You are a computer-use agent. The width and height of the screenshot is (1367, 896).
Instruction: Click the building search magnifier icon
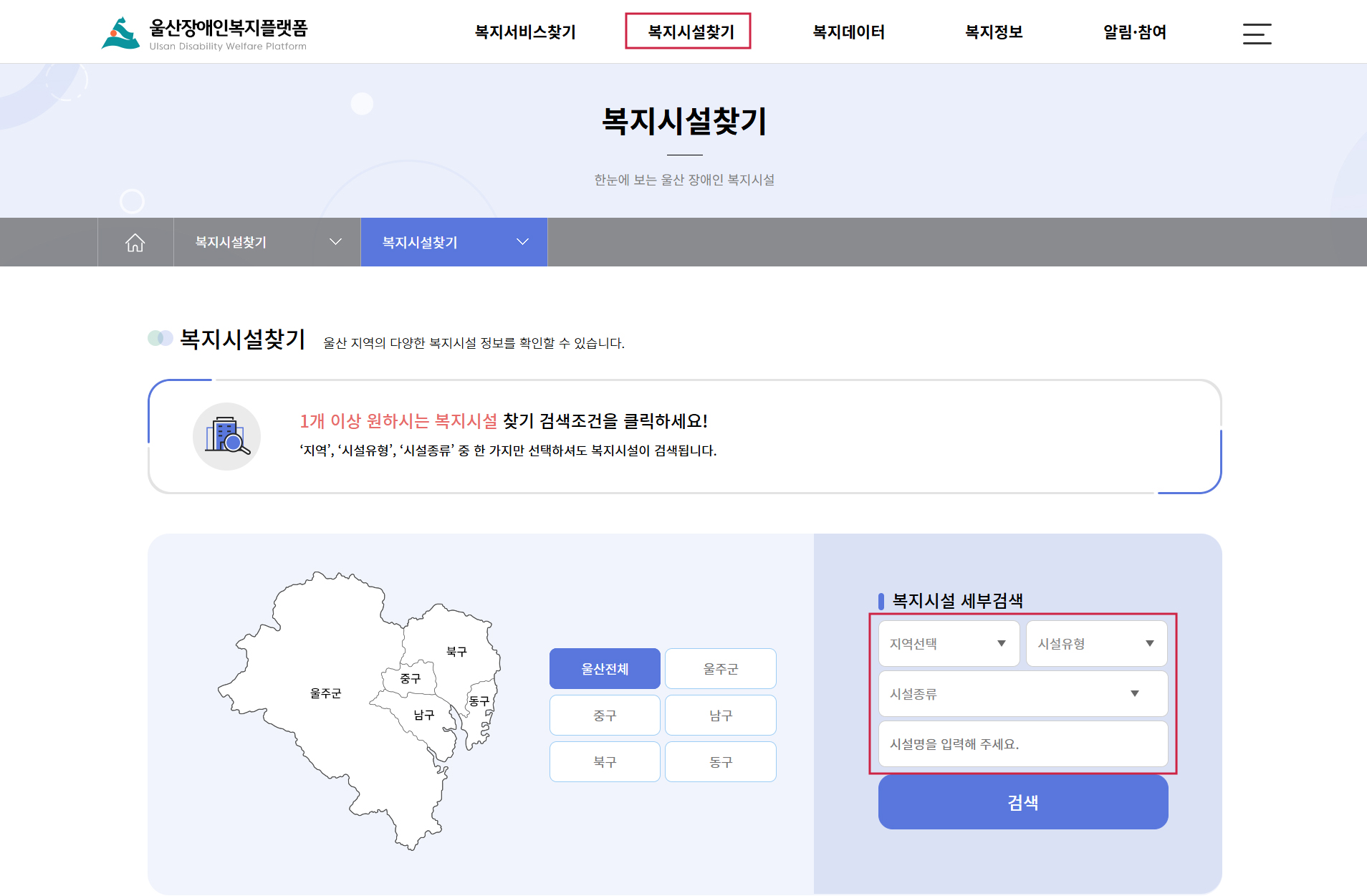click(226, 436)
